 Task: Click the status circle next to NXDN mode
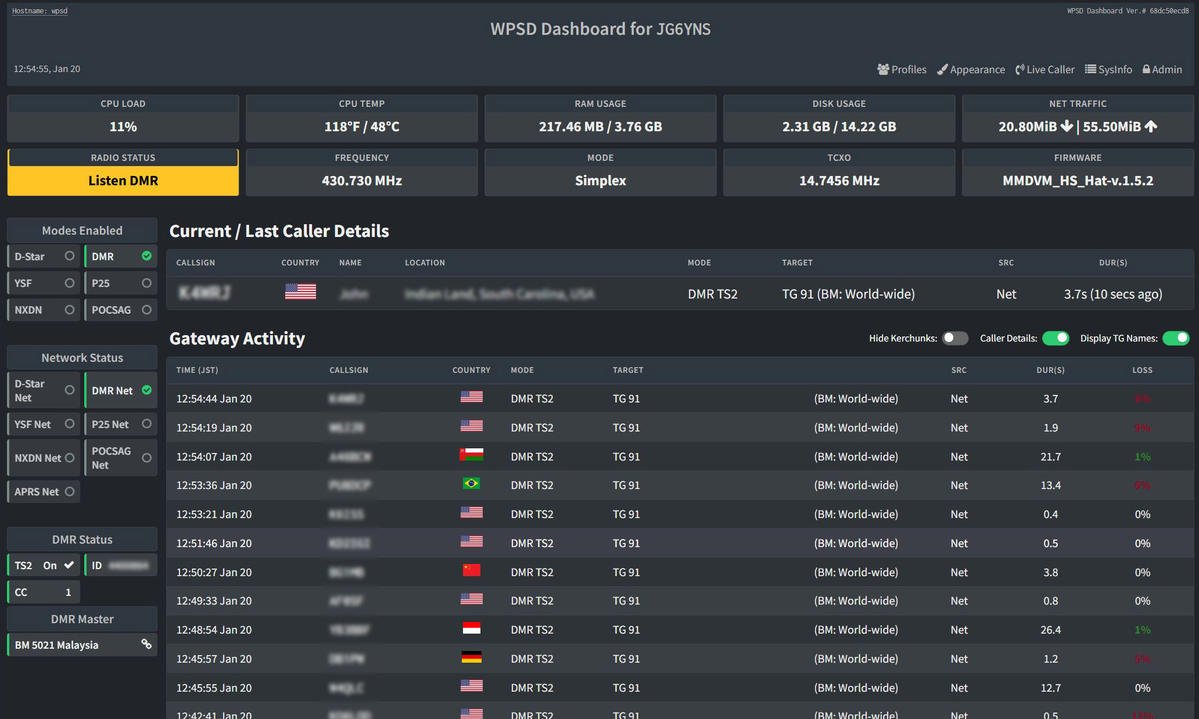pos(70,310)
